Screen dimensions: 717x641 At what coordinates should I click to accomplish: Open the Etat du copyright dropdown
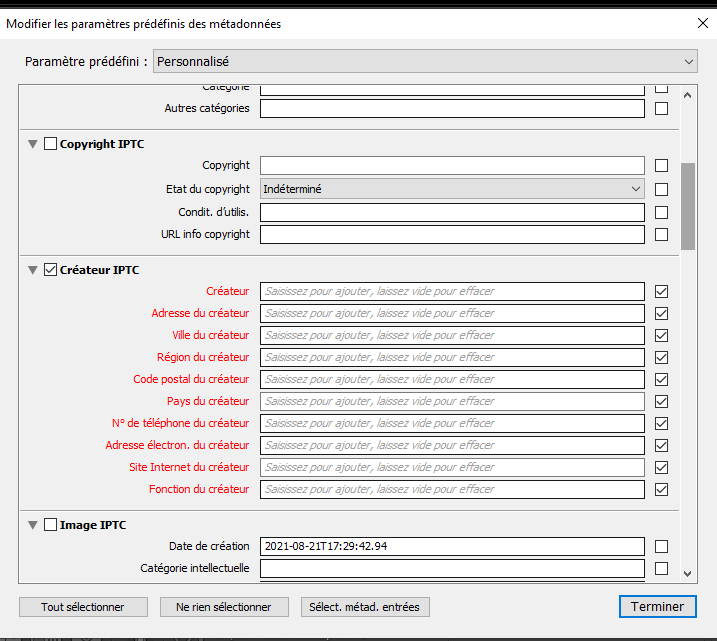(x=452, y=188)
